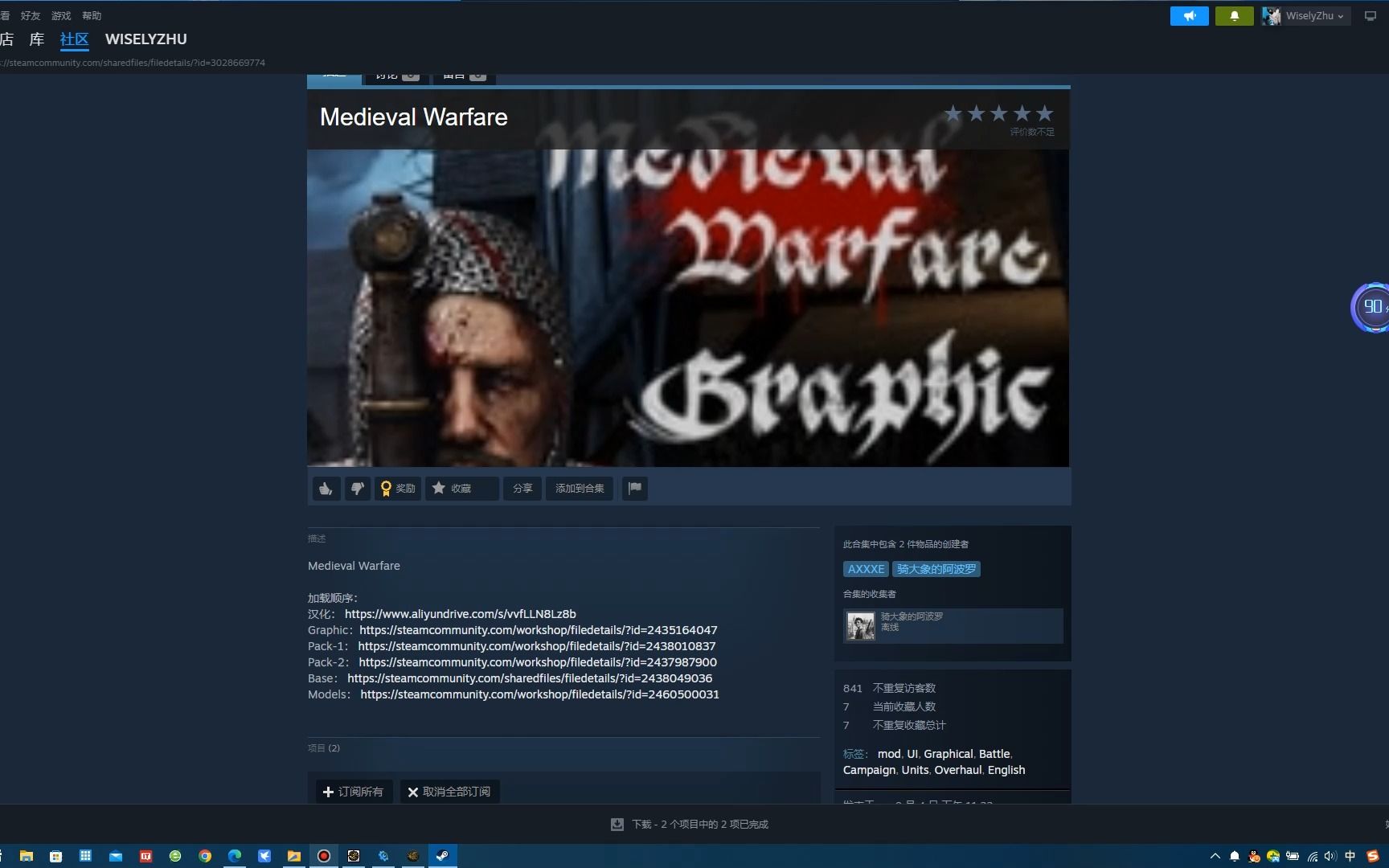Open File Explorer from the taskbar
This screenshot has width=1389, height=868.
coord(27,856)
